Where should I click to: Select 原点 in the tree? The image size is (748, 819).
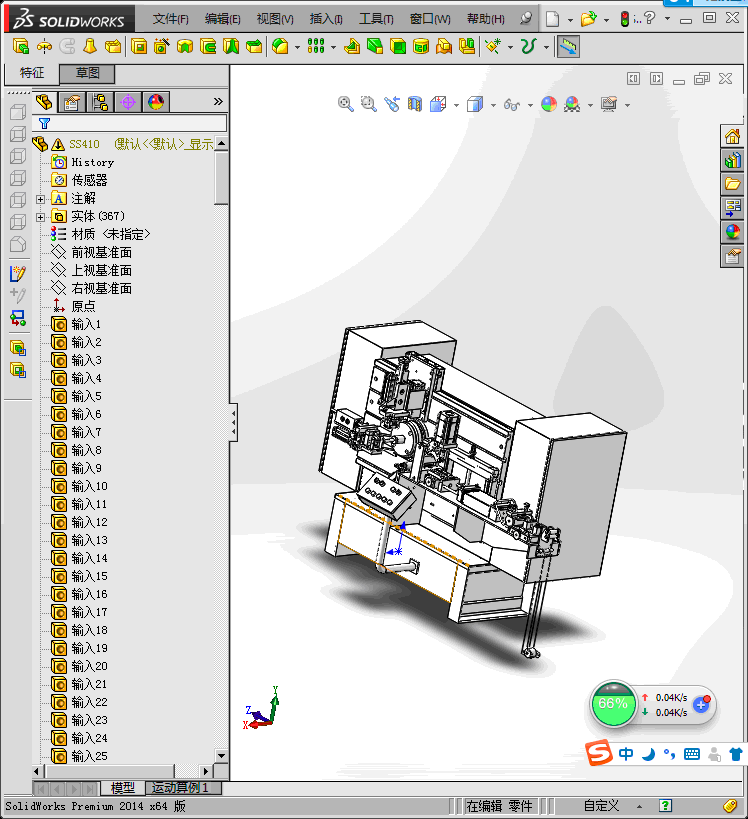pyautogui.click(x=84, y=307)
